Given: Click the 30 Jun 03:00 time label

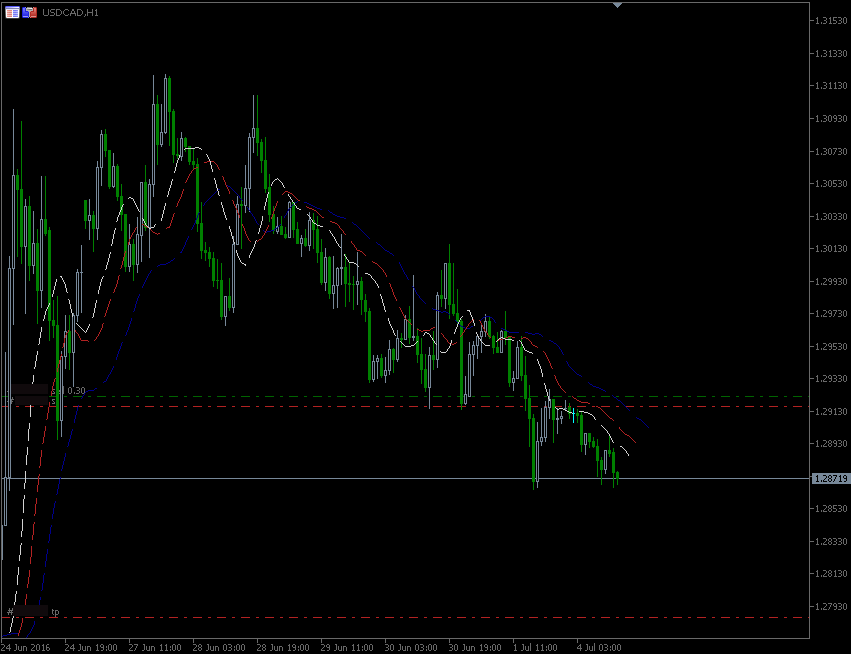Looking at the screenshot, I should coord(411,647).
